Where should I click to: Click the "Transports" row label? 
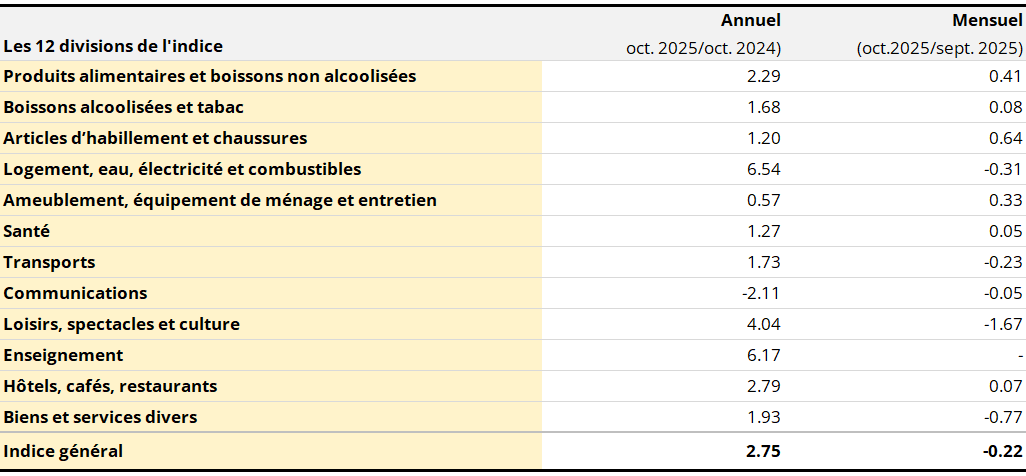50,262
